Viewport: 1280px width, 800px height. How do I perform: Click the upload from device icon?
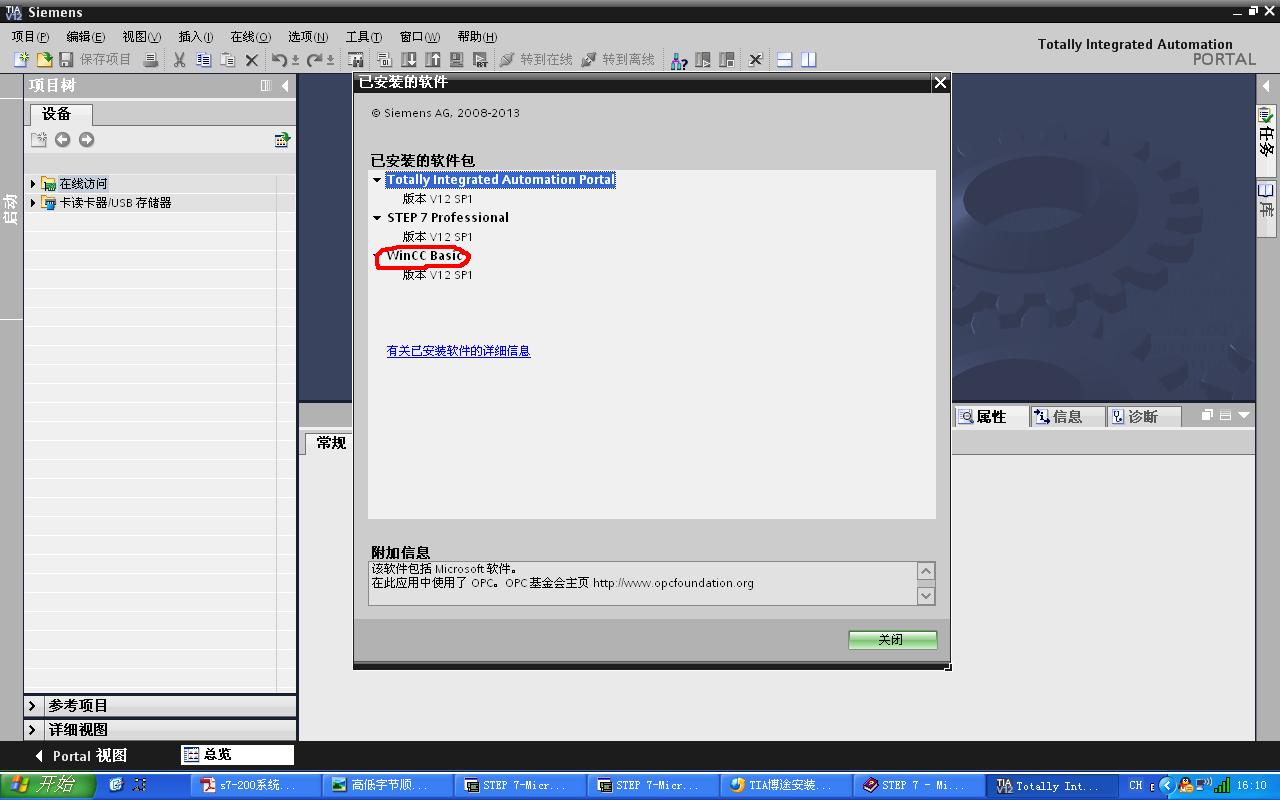[433, 60]
